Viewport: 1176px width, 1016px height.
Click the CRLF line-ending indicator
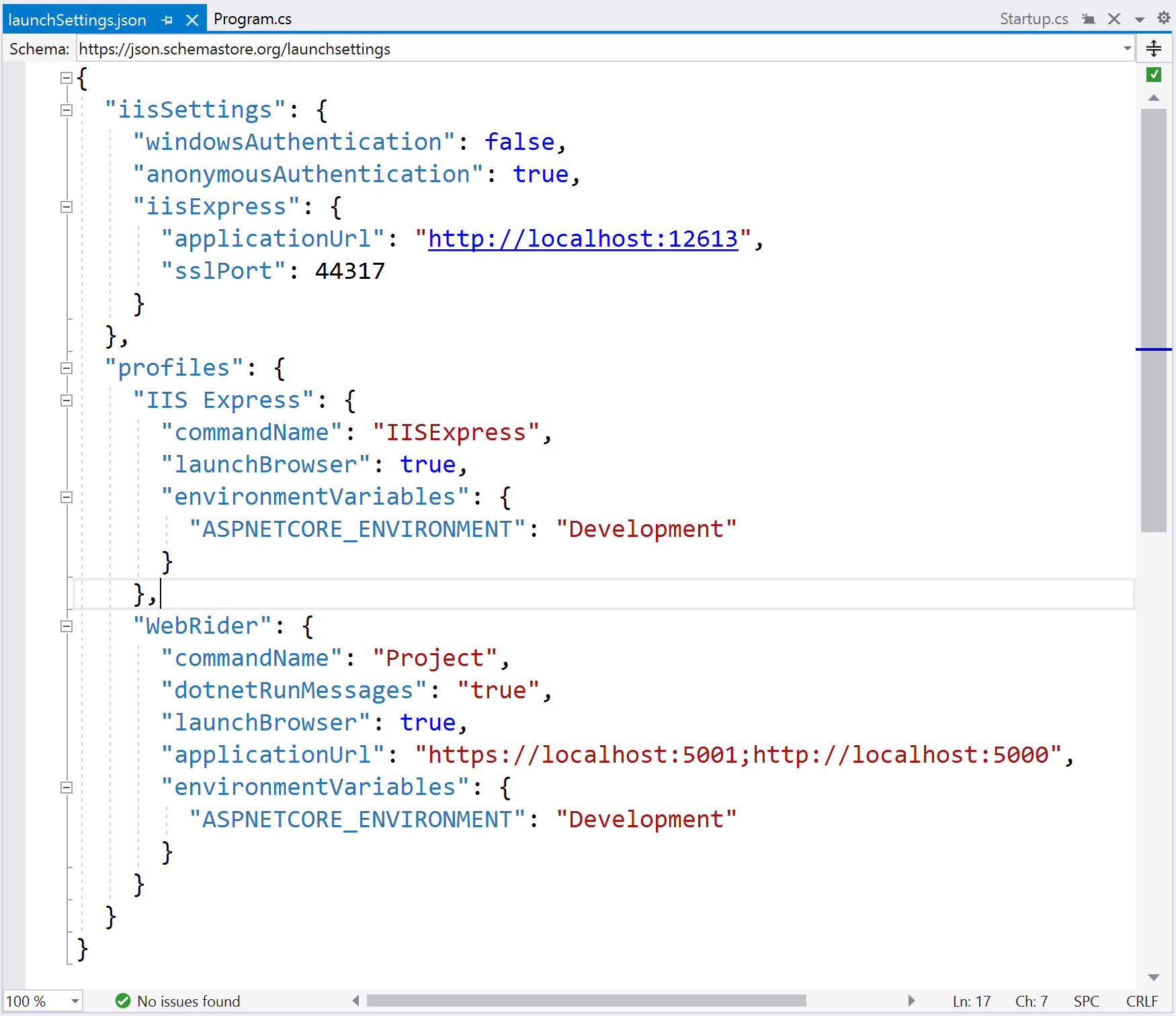(1142, 1001)
